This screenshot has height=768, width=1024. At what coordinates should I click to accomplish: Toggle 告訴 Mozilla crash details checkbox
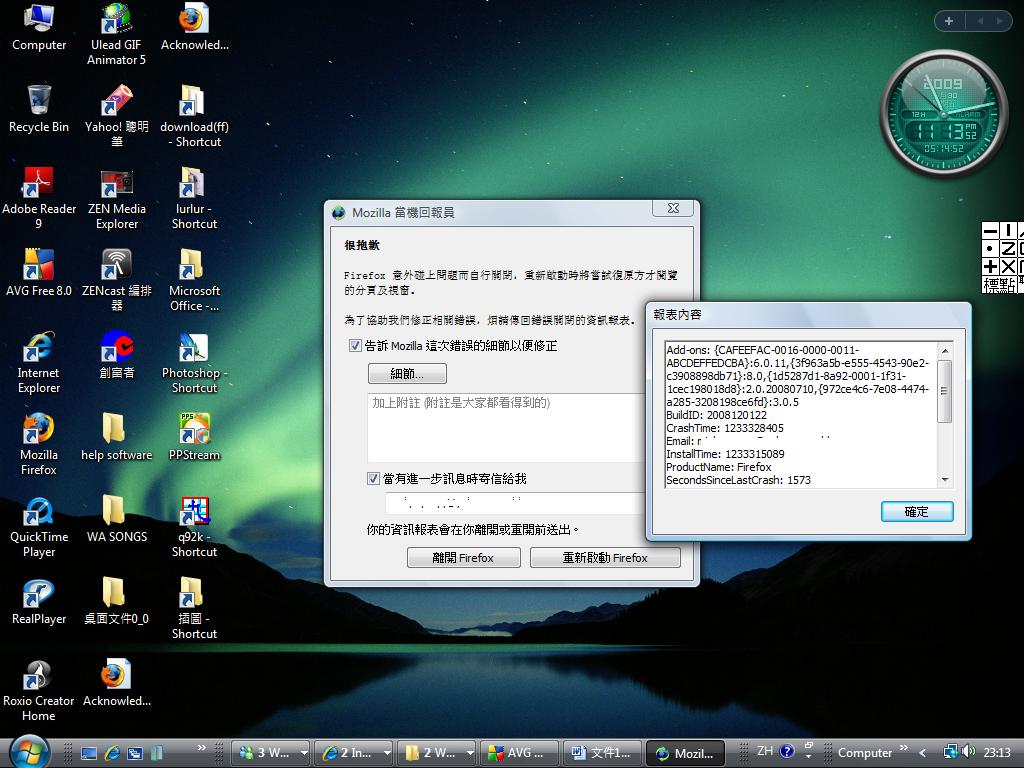355,345
